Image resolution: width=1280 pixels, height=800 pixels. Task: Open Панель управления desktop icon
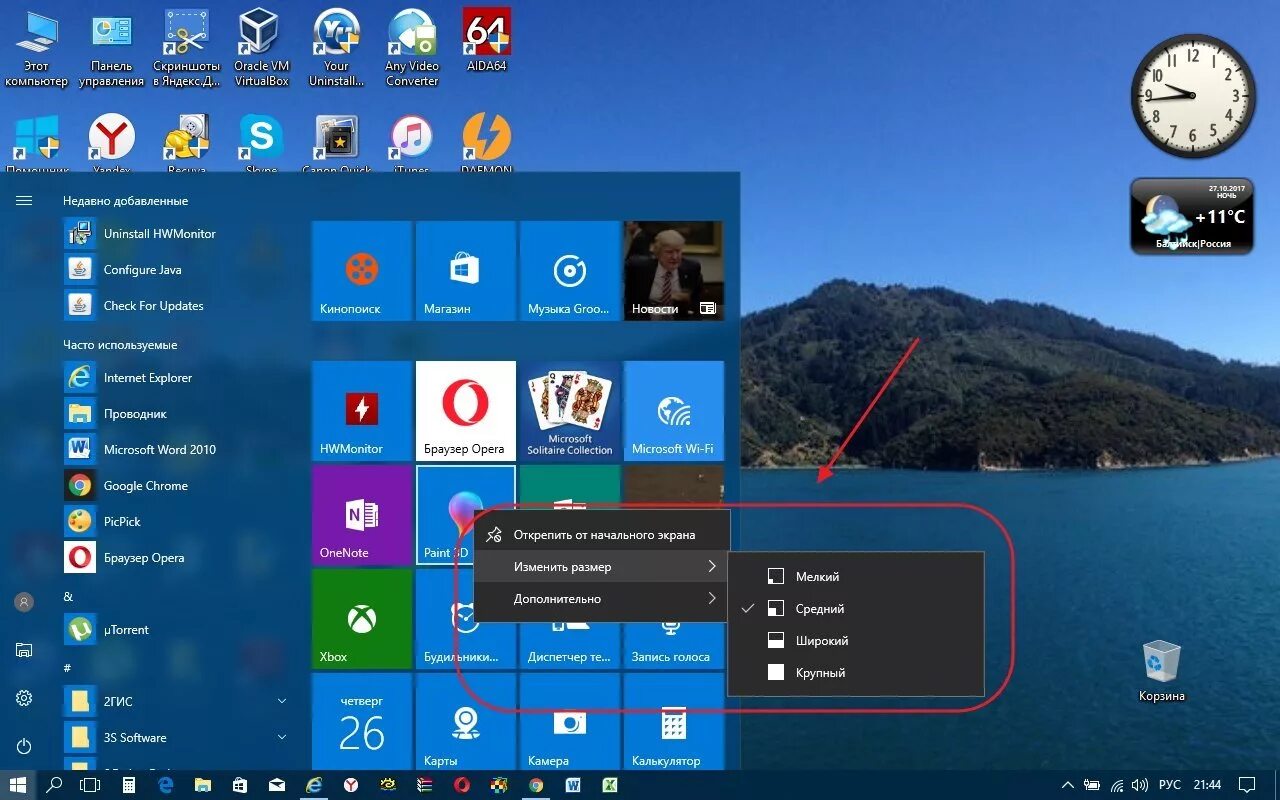[x=112, y=48]
